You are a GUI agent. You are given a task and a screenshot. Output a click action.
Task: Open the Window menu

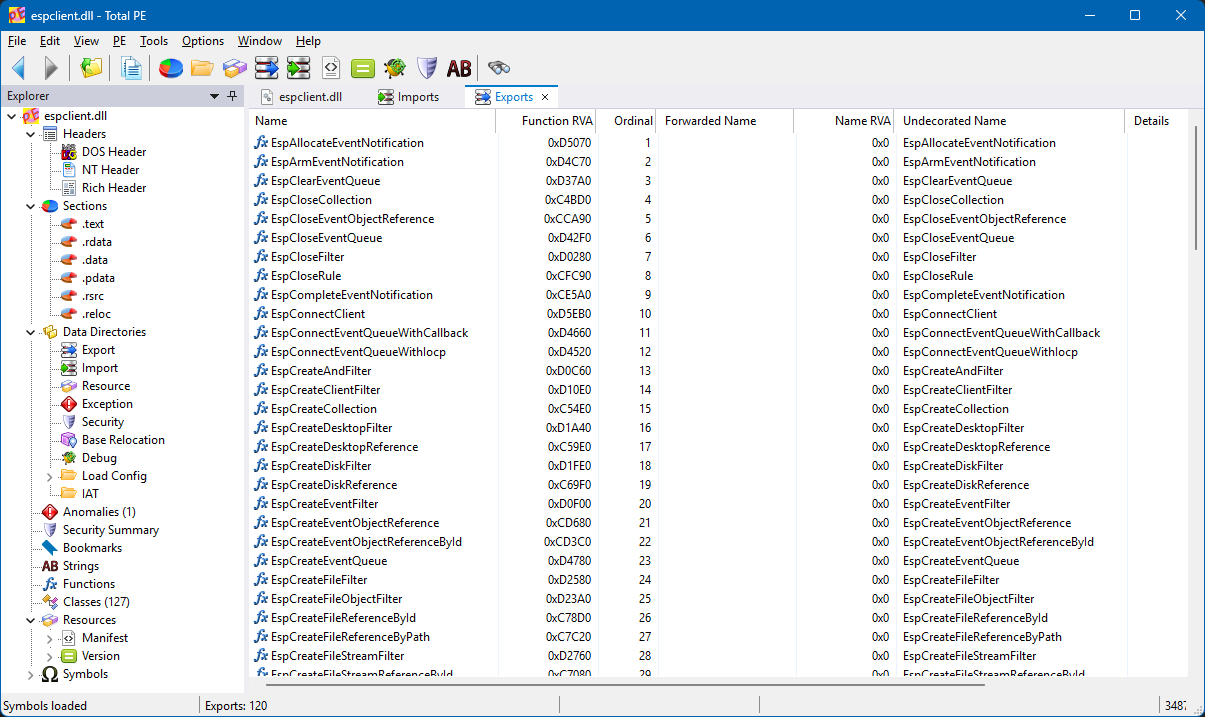[260, 41]
